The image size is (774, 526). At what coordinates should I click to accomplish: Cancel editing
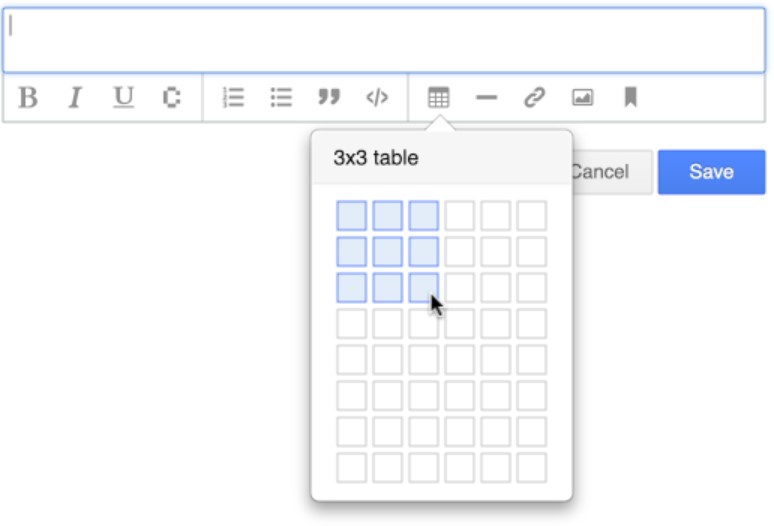point(612,172)
